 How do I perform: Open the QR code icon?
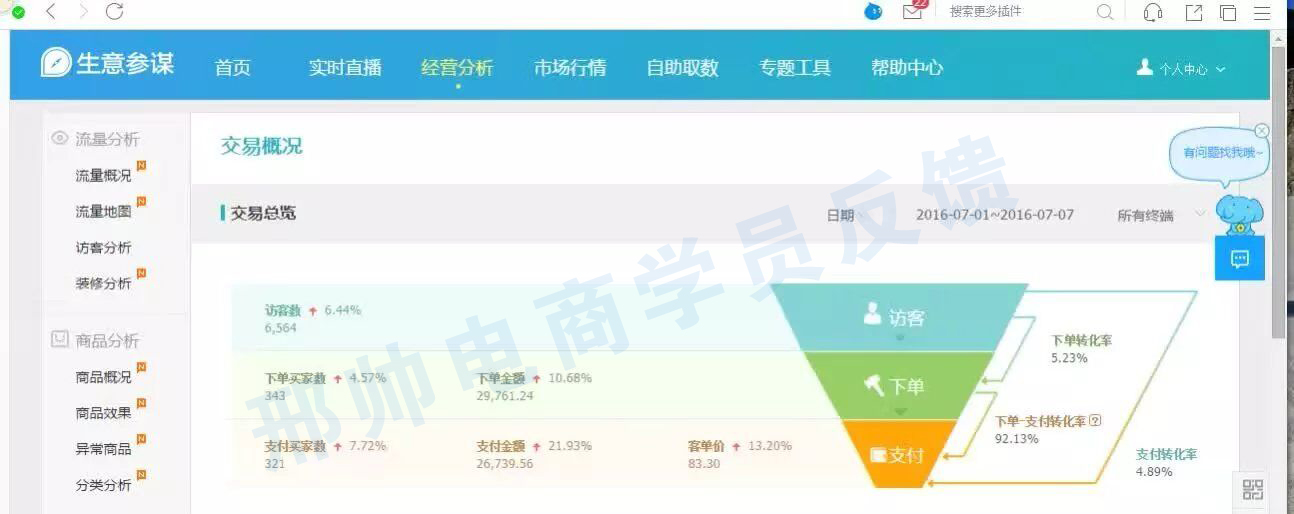pos(1252,490)
